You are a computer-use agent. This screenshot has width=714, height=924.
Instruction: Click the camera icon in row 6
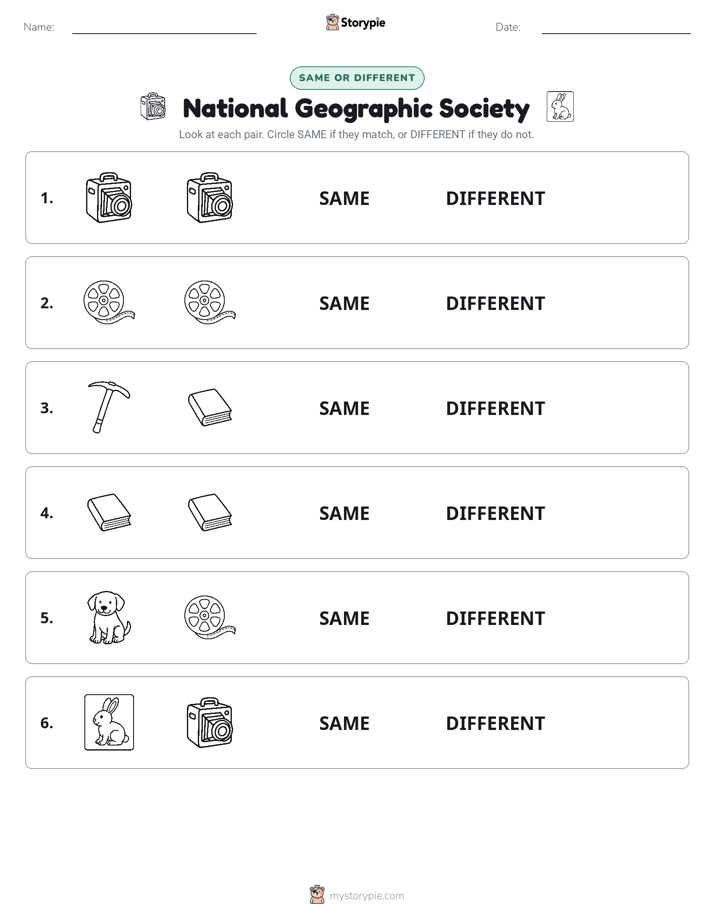(x=210, y=722)
